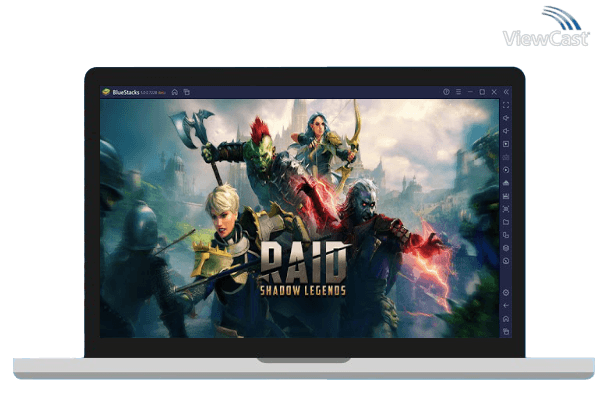Image resolution: width=602 pixels, height=414 pixels.
Task: Click the circular icon below the layers icon
Action: pos(506,261)
